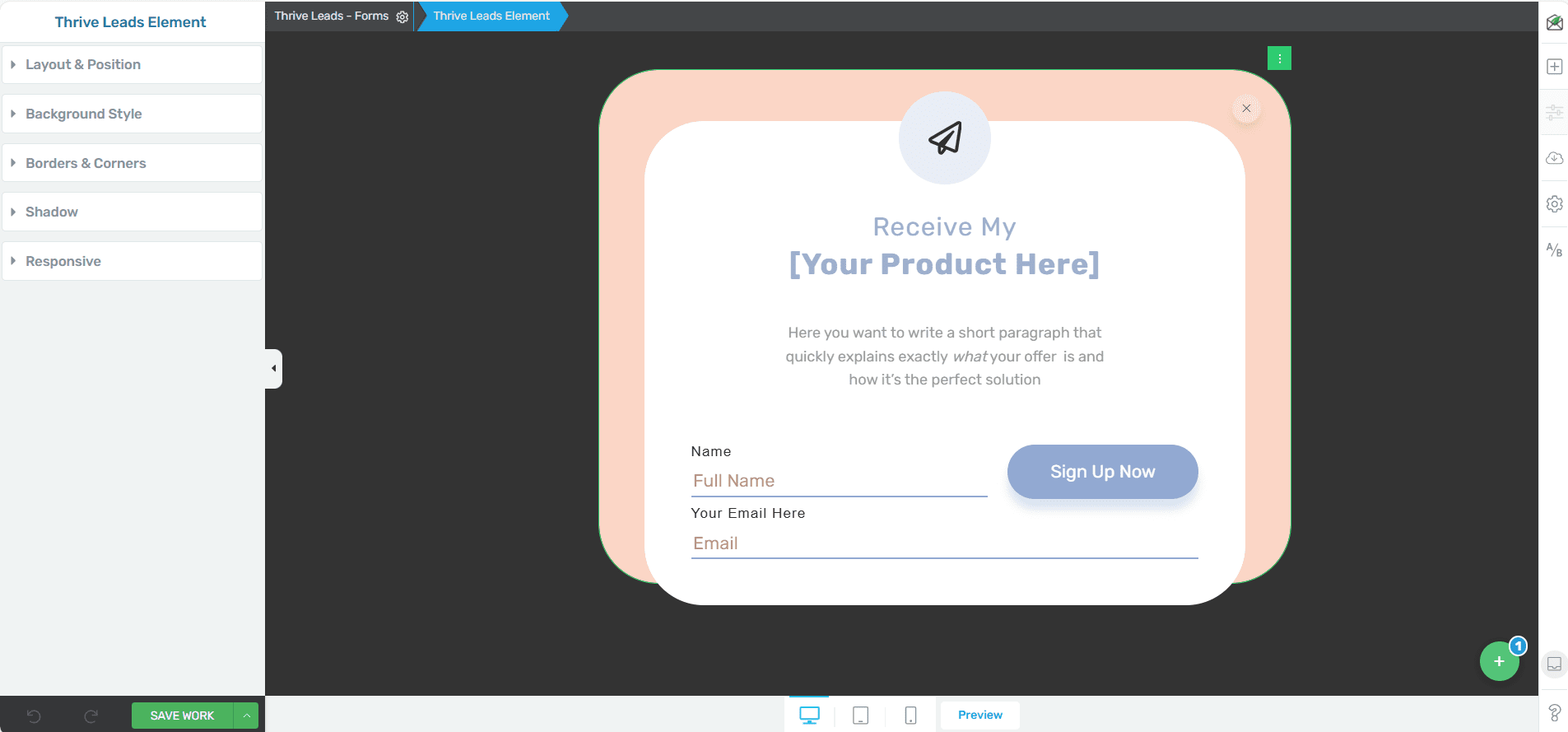The height and width of the screenshot is (732, 1568).
Task: Switch to tablet preview mode
Action: 860,716
